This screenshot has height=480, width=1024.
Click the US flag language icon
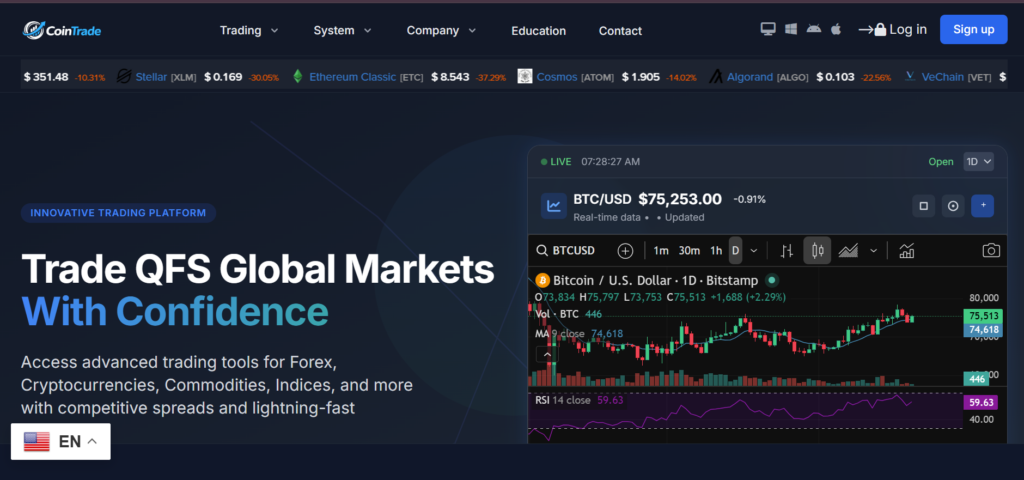coord(37,441)
